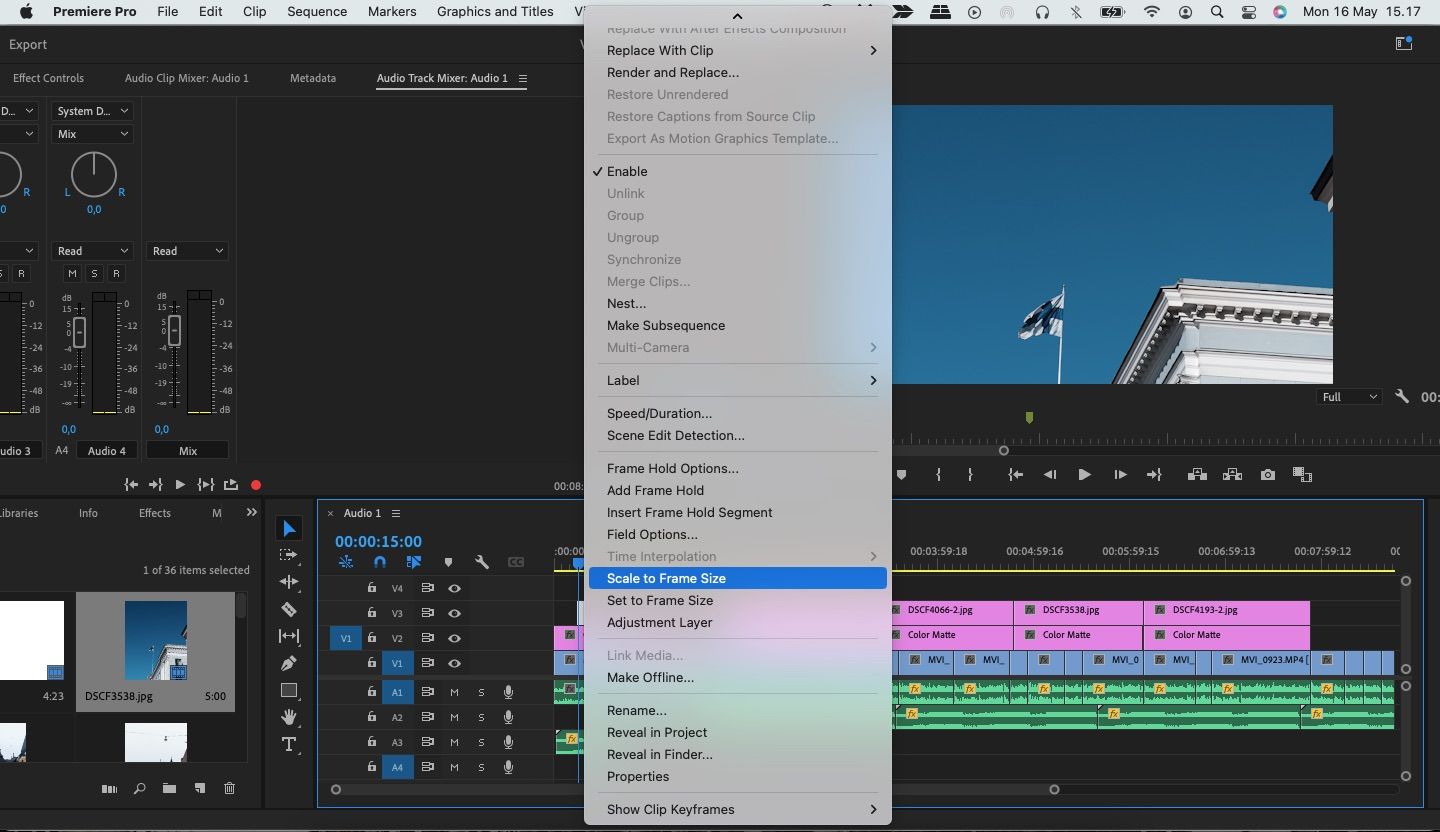Choose Scale to Frame Size menu item
Screen dimensions: 1440x832
tap(738, 578)
